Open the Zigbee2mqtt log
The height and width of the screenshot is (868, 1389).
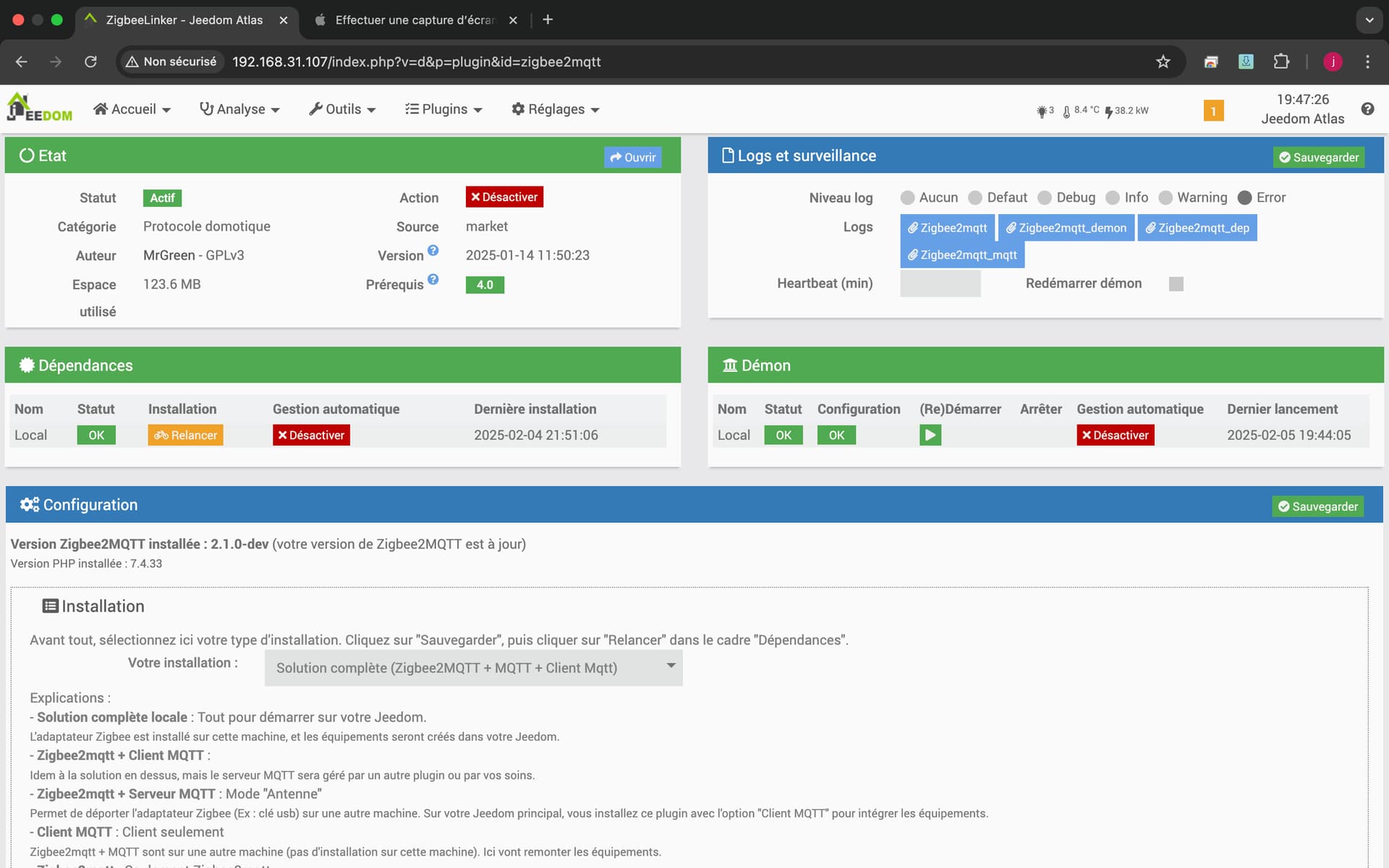pos(948,228)
